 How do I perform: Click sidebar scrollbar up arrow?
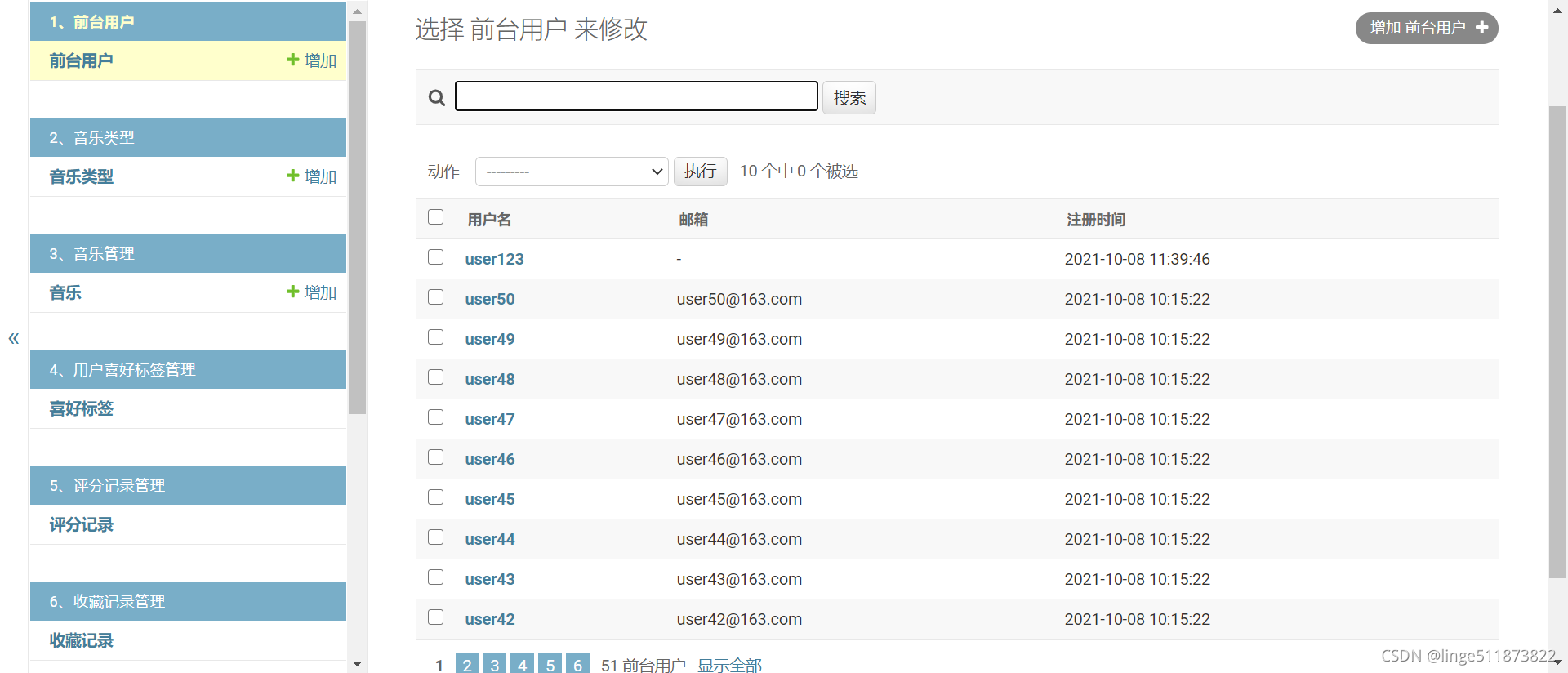pos(357,11)
